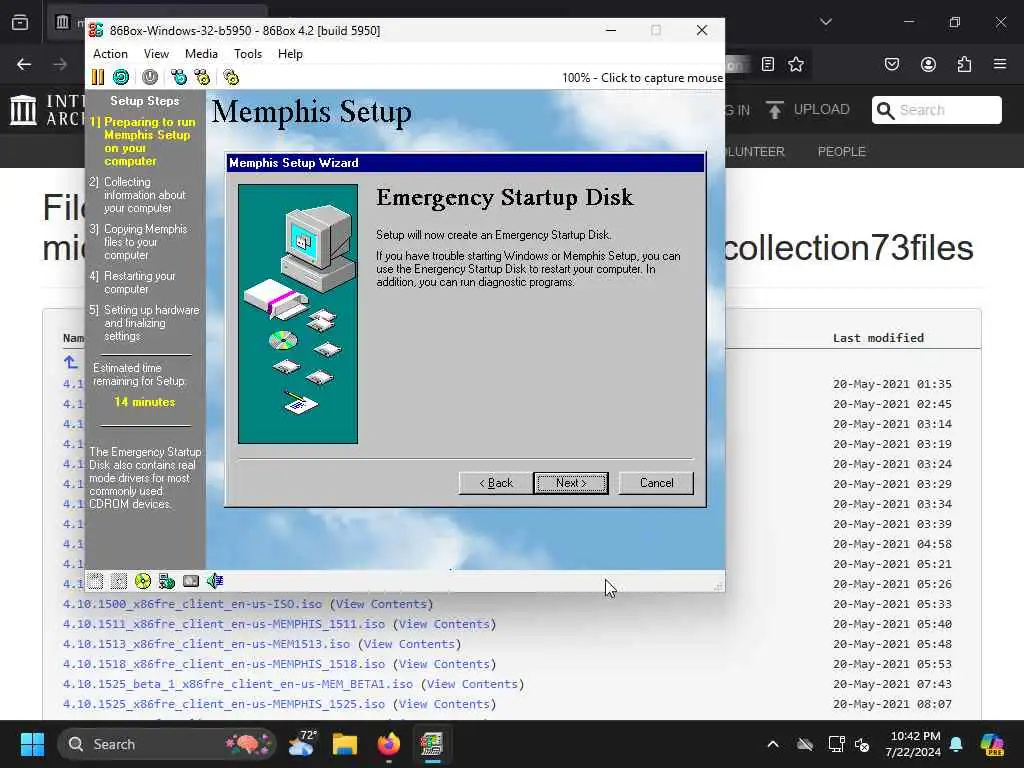
Task: Go to the parent directory arrow icon
Action: click(x=71, y=362)
